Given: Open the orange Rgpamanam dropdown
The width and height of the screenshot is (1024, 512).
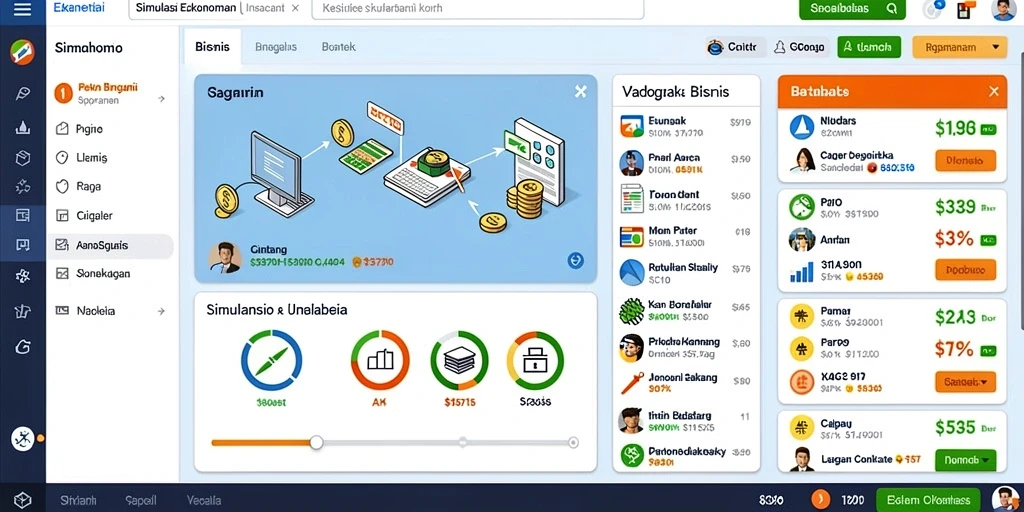Looking at the screenshot, I should click(959, 47).
